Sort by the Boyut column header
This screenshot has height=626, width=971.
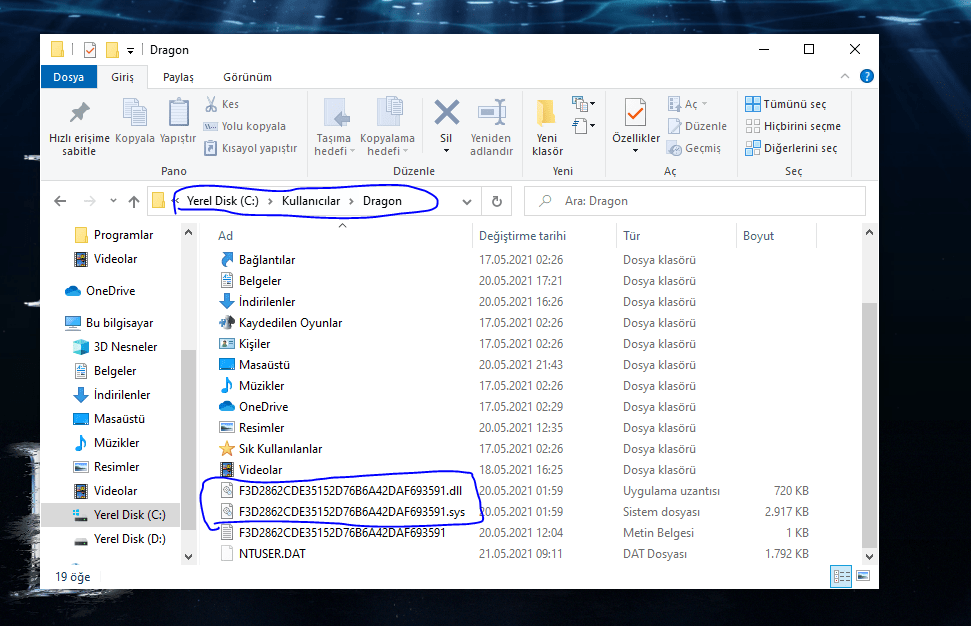759,236
